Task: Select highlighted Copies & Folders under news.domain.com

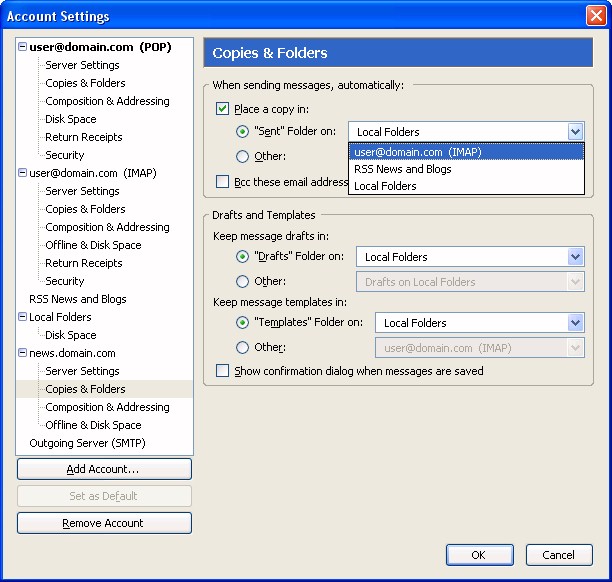Action: click(x=85, y=389)
